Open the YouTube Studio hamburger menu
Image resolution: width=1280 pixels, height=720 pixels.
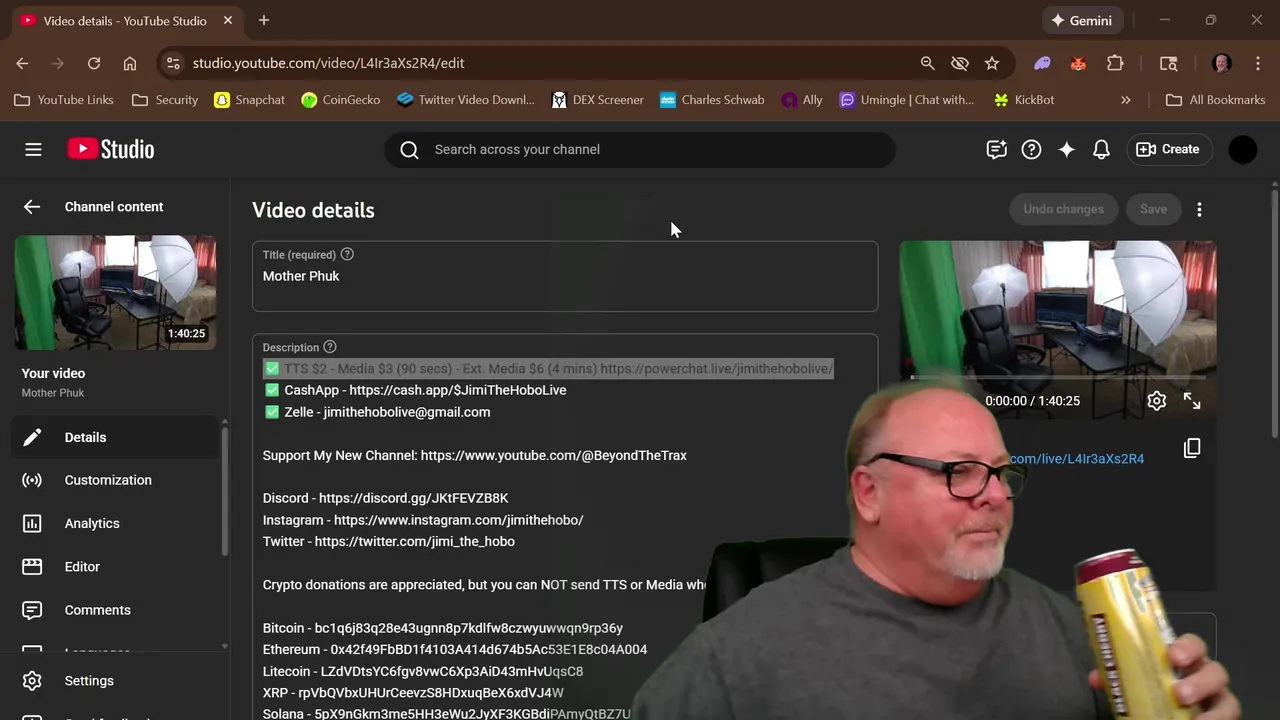click(33, 149)
